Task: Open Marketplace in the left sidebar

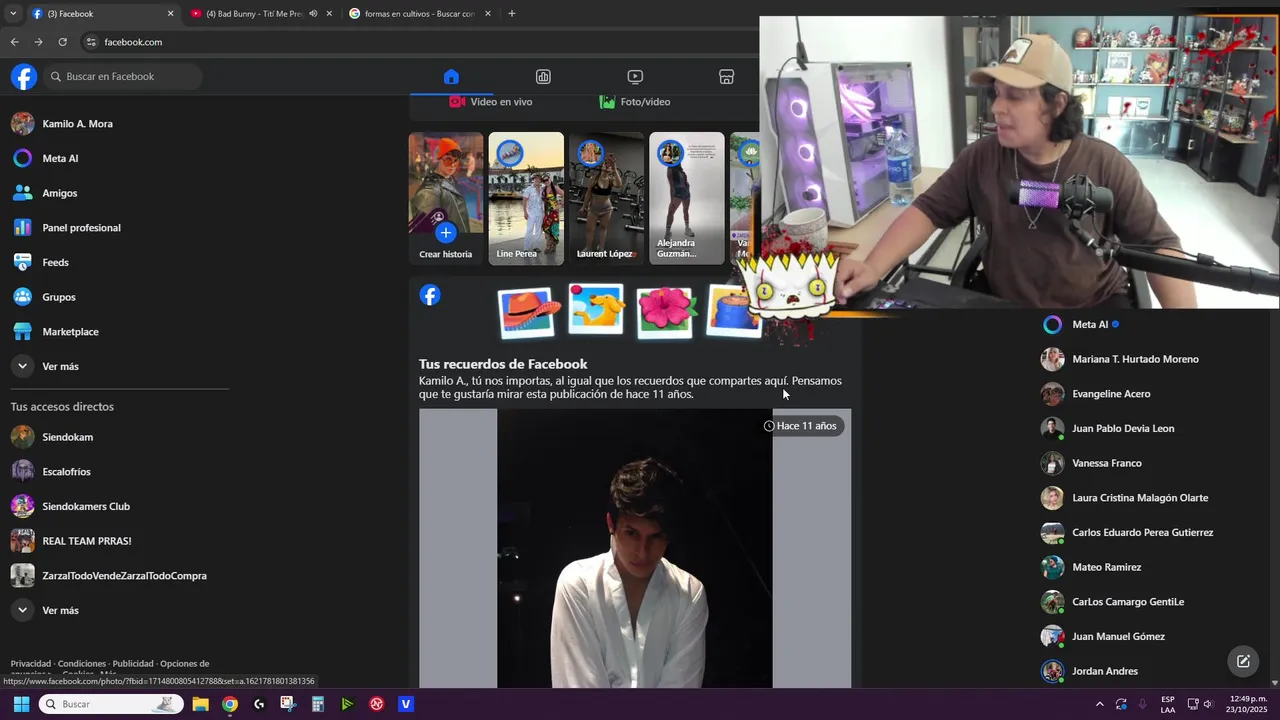Action: 70,332
